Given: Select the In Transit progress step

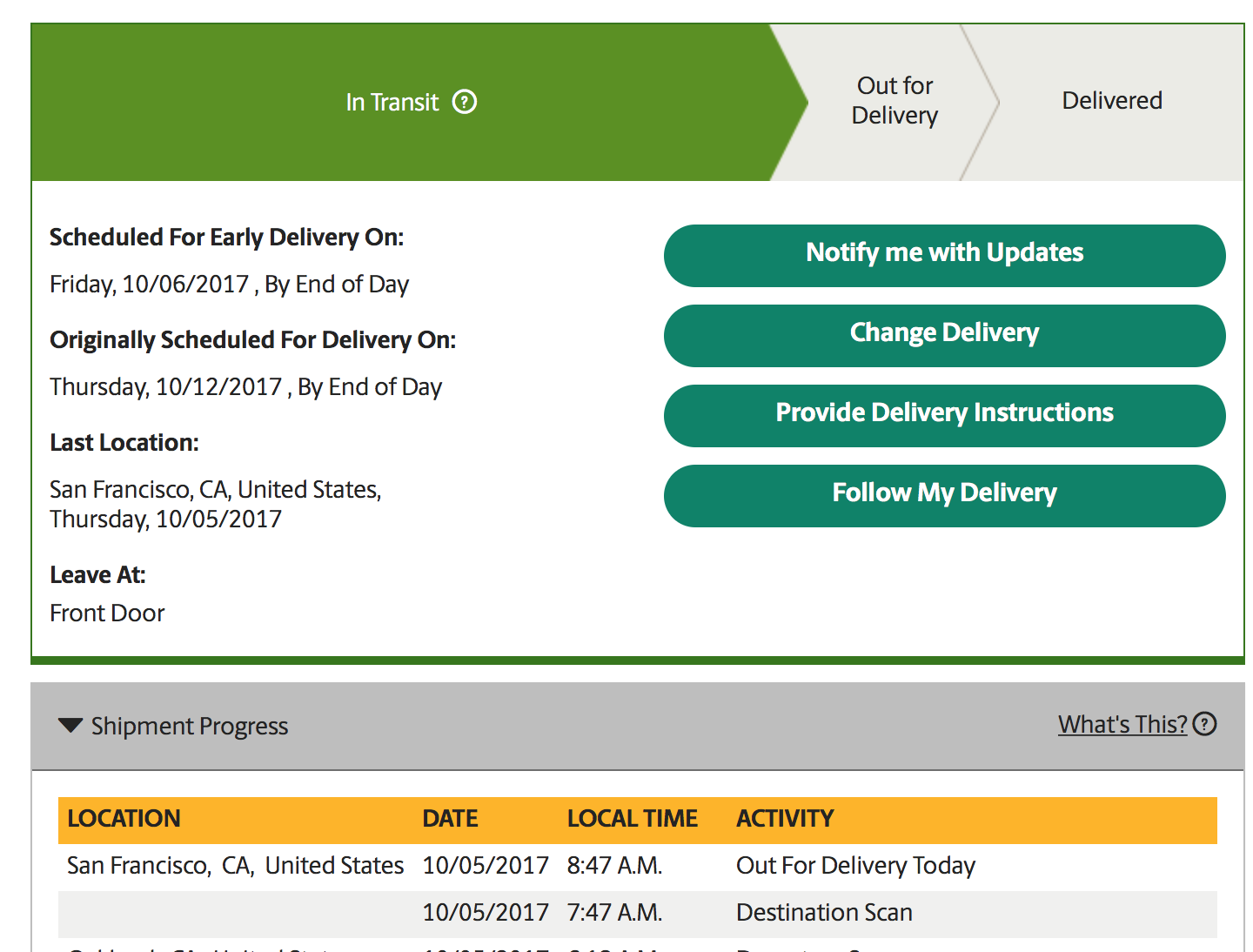Looking at the screenshot, I should point(411,102).
